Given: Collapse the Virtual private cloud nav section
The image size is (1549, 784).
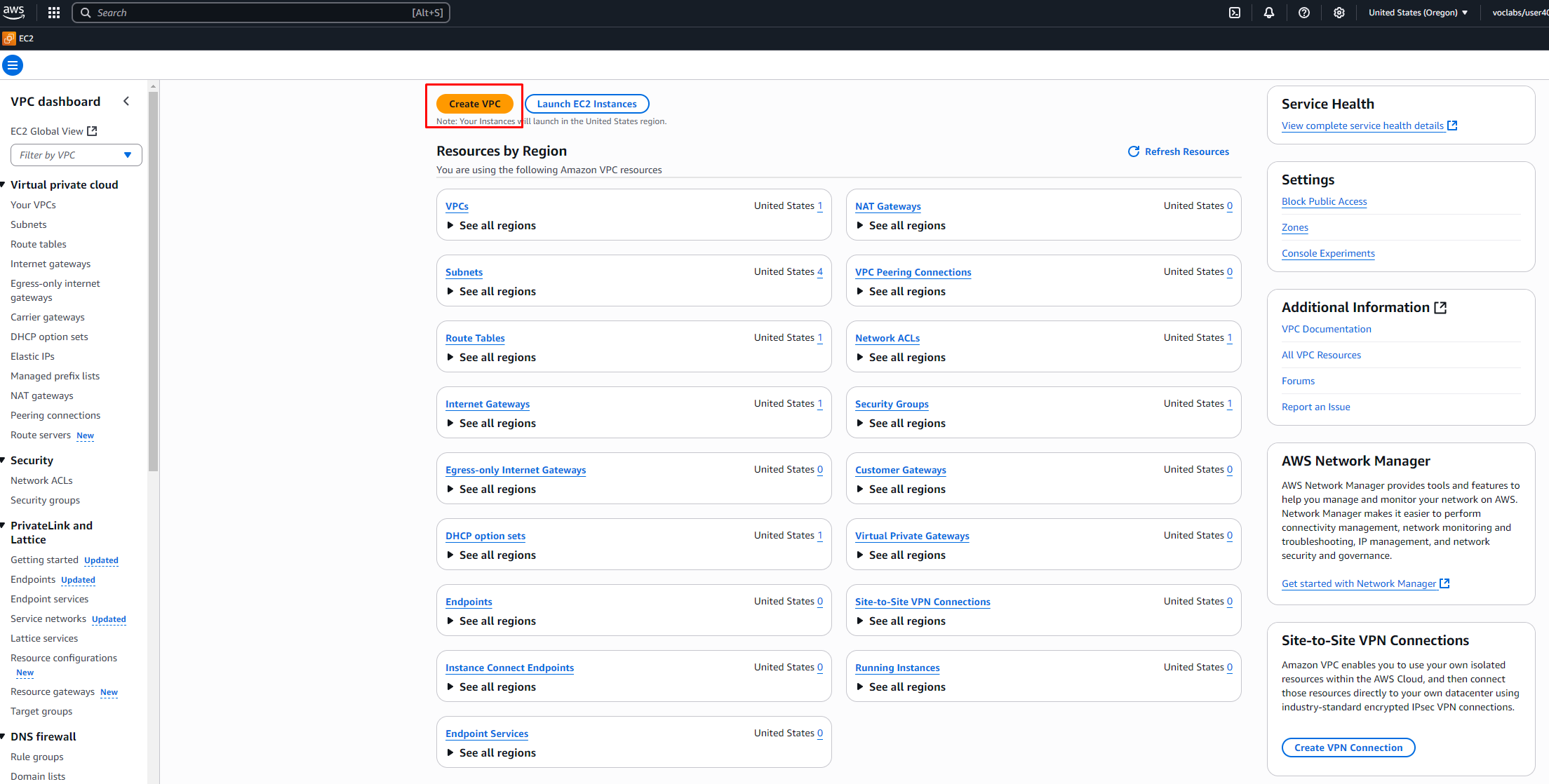Looking at the screenshot, I should click(x=4, y=184).
